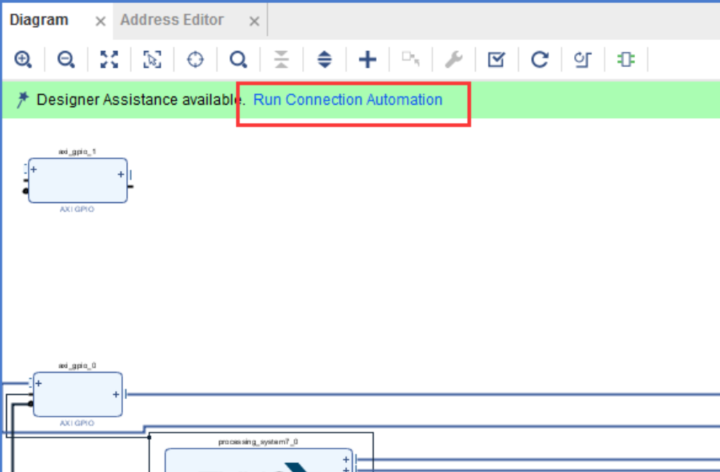Click the Zoom In toolbar icon
This screenshot has width=720, height=472.
click(x=23, y=60)
